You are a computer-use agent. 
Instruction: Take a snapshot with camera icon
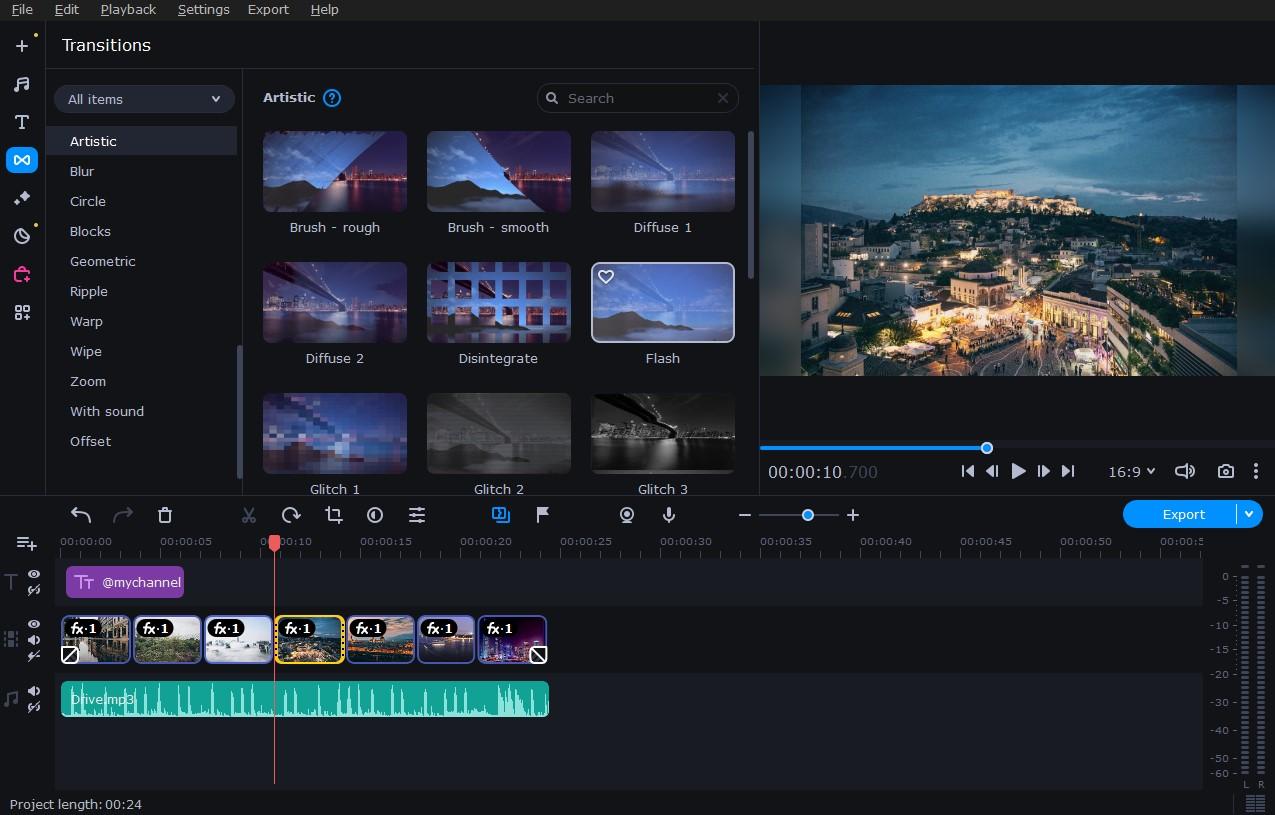1225,471
